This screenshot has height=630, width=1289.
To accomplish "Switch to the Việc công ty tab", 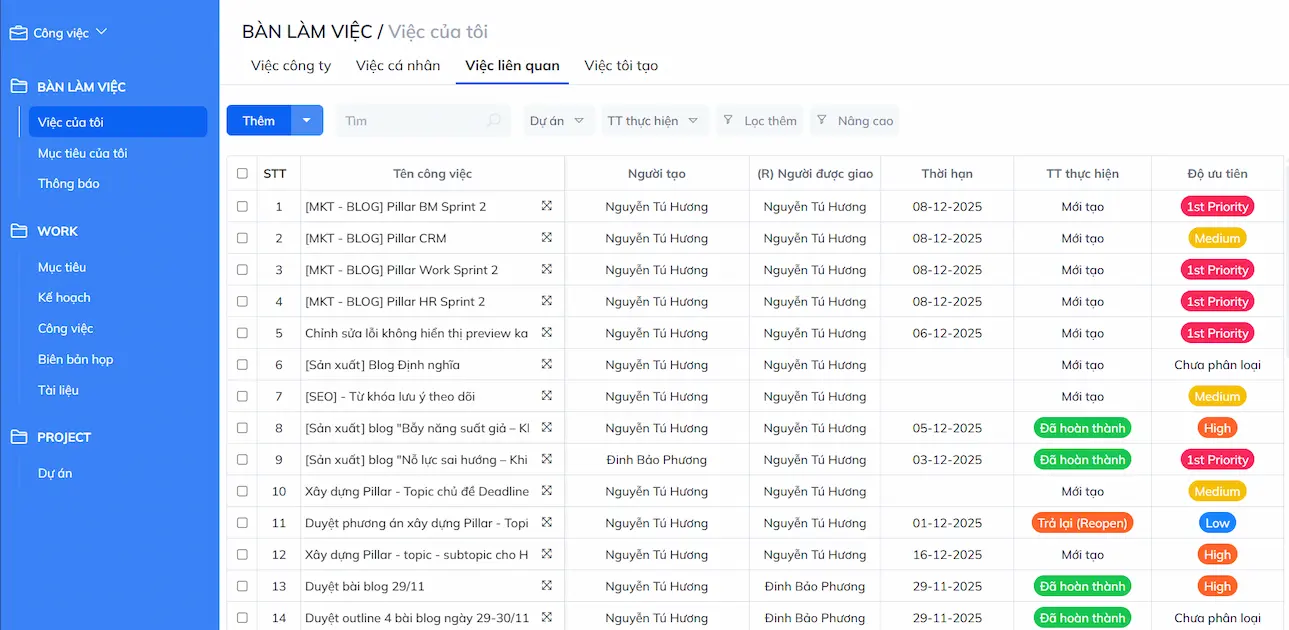I will click(x=291, y=66).
